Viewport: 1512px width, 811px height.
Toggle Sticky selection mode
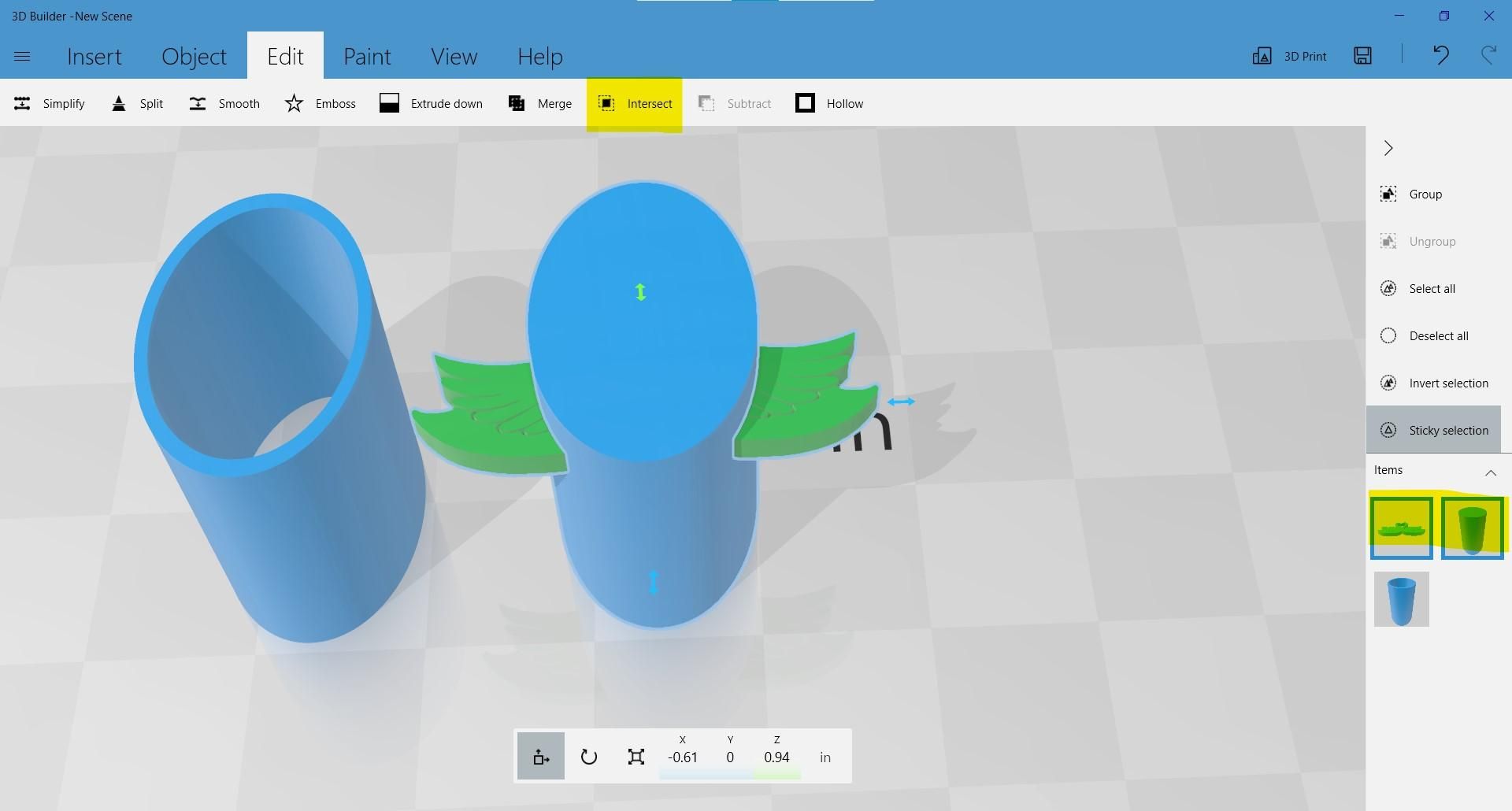coord(1433,430)
